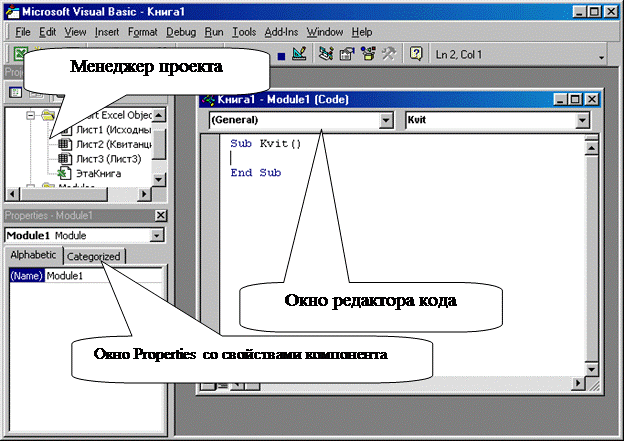This screenshot has width=624, height=441.
Task: Open Properties Window toolbar icon
Action: 347,54
